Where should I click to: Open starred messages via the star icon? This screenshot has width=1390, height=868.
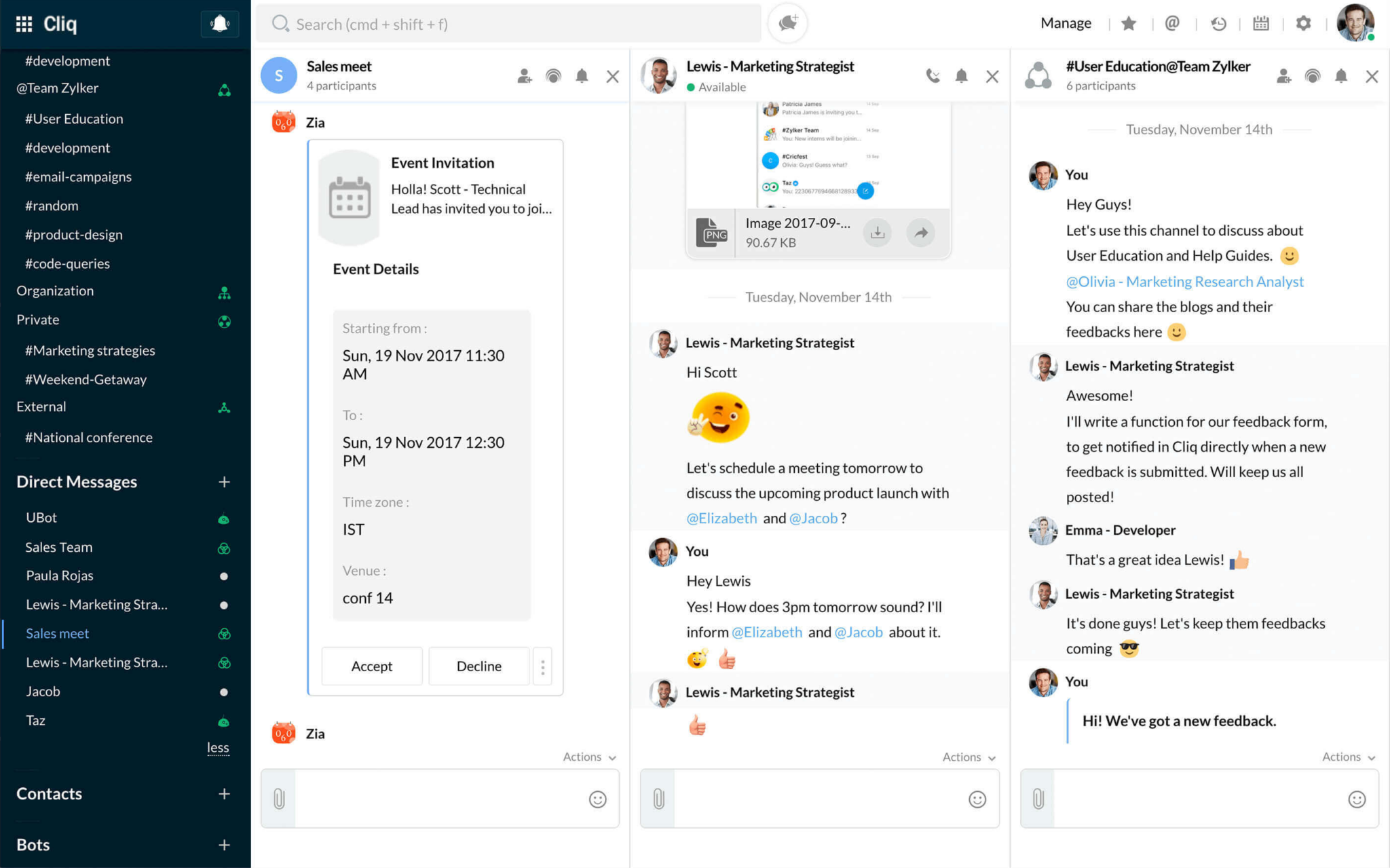tap(1128, 23)
